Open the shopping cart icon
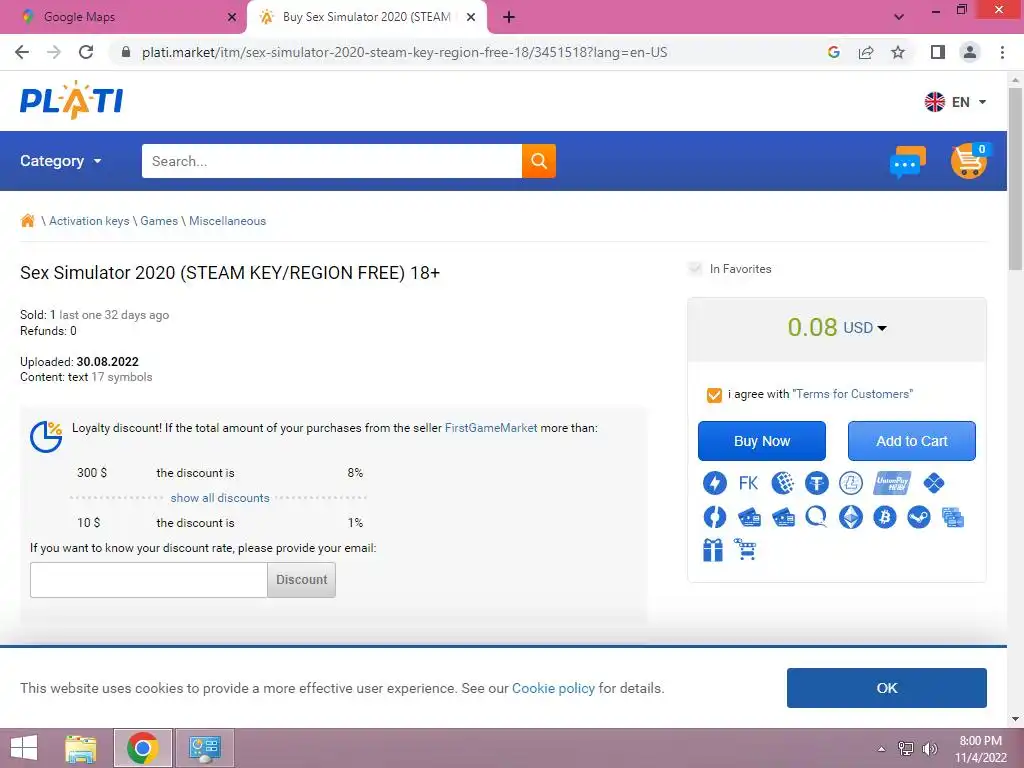 tap(969, 161)
